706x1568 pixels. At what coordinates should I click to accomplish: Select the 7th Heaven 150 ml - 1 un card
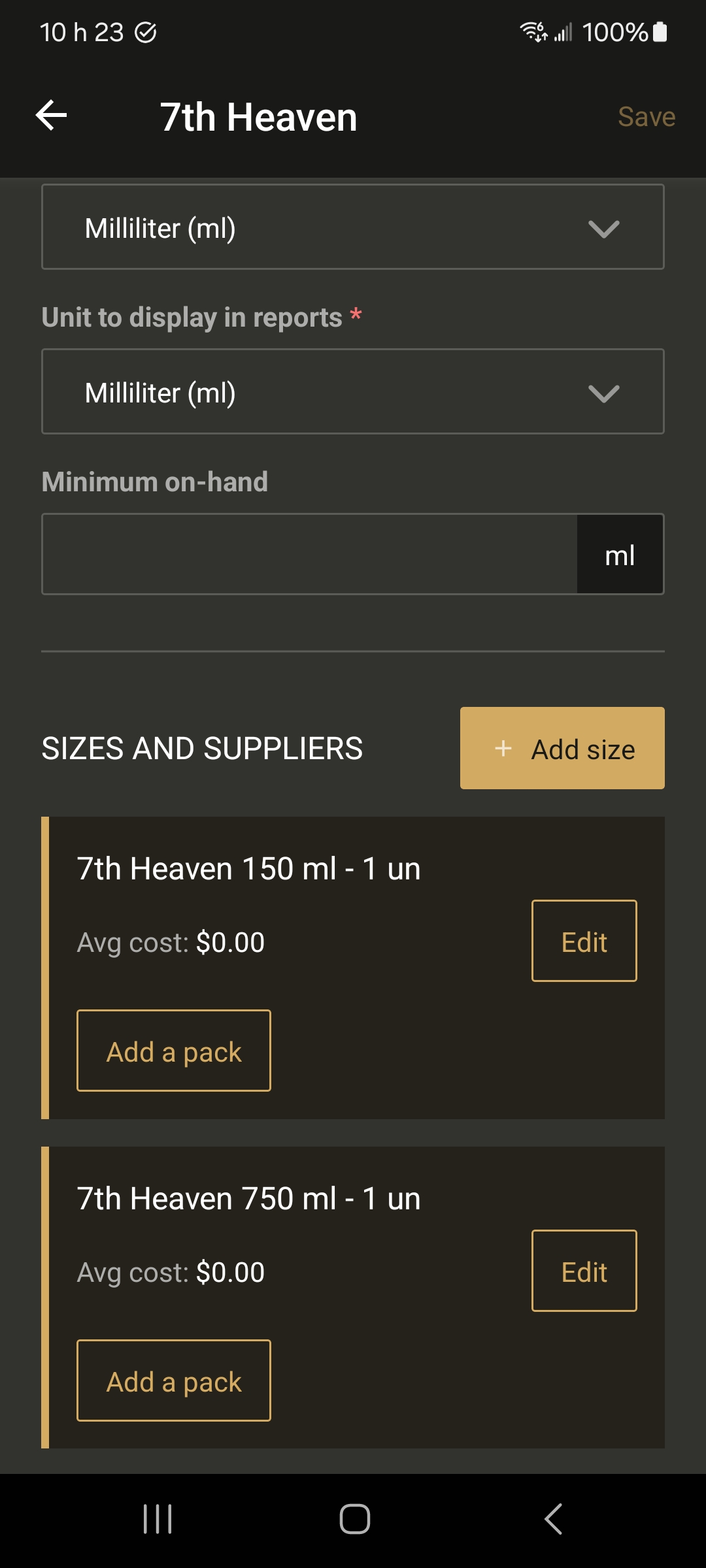click(x=353, y=968)
